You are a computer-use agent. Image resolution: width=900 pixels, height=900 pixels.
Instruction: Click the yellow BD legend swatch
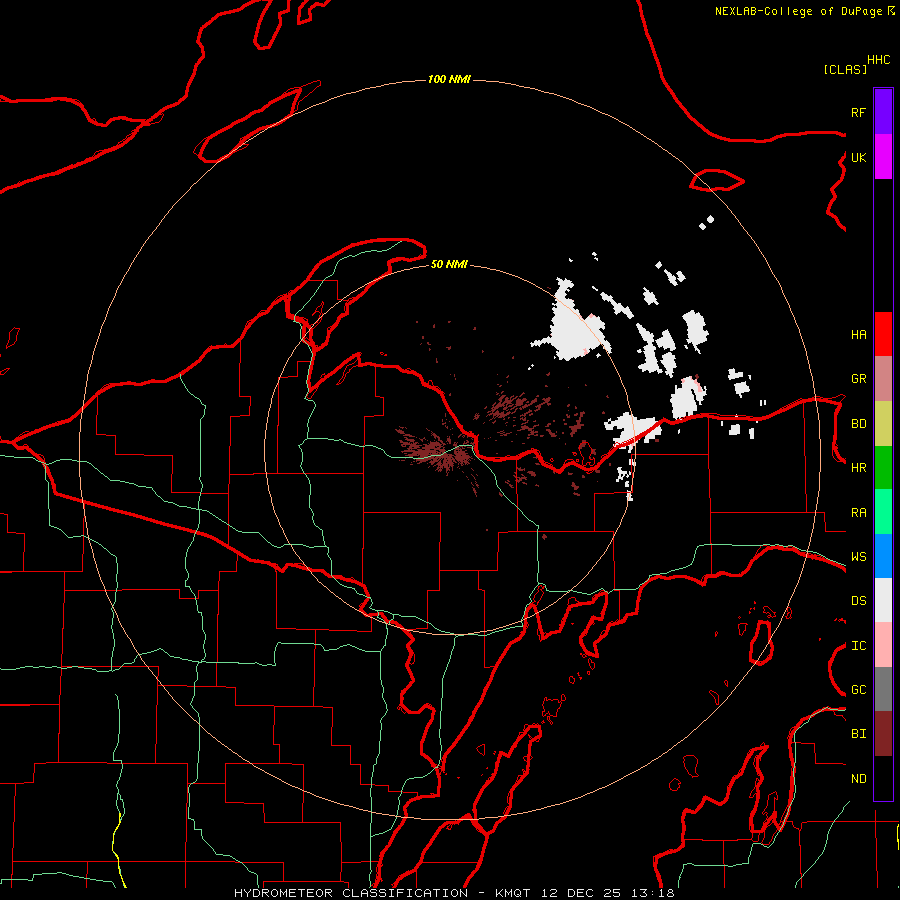pos(883,423)
